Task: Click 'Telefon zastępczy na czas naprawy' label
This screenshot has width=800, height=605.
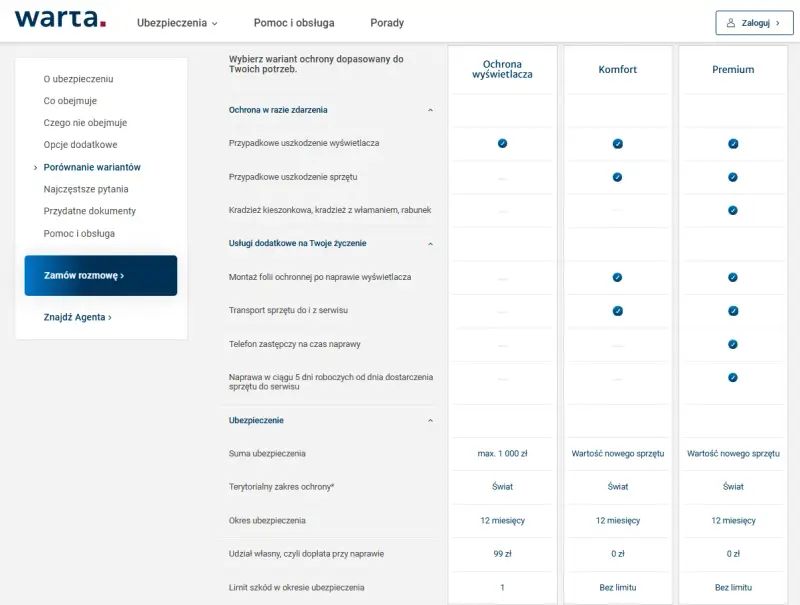Action: 294,344
